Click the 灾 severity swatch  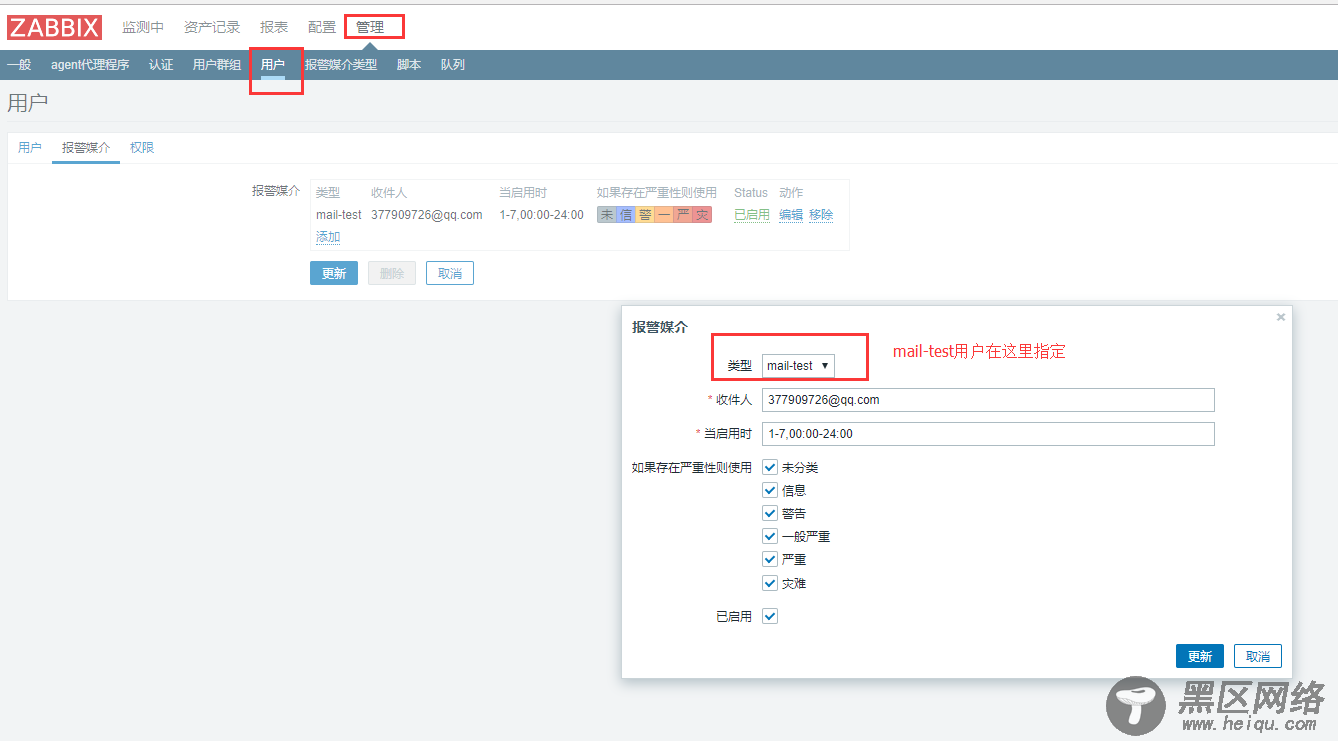coord(702,215)
